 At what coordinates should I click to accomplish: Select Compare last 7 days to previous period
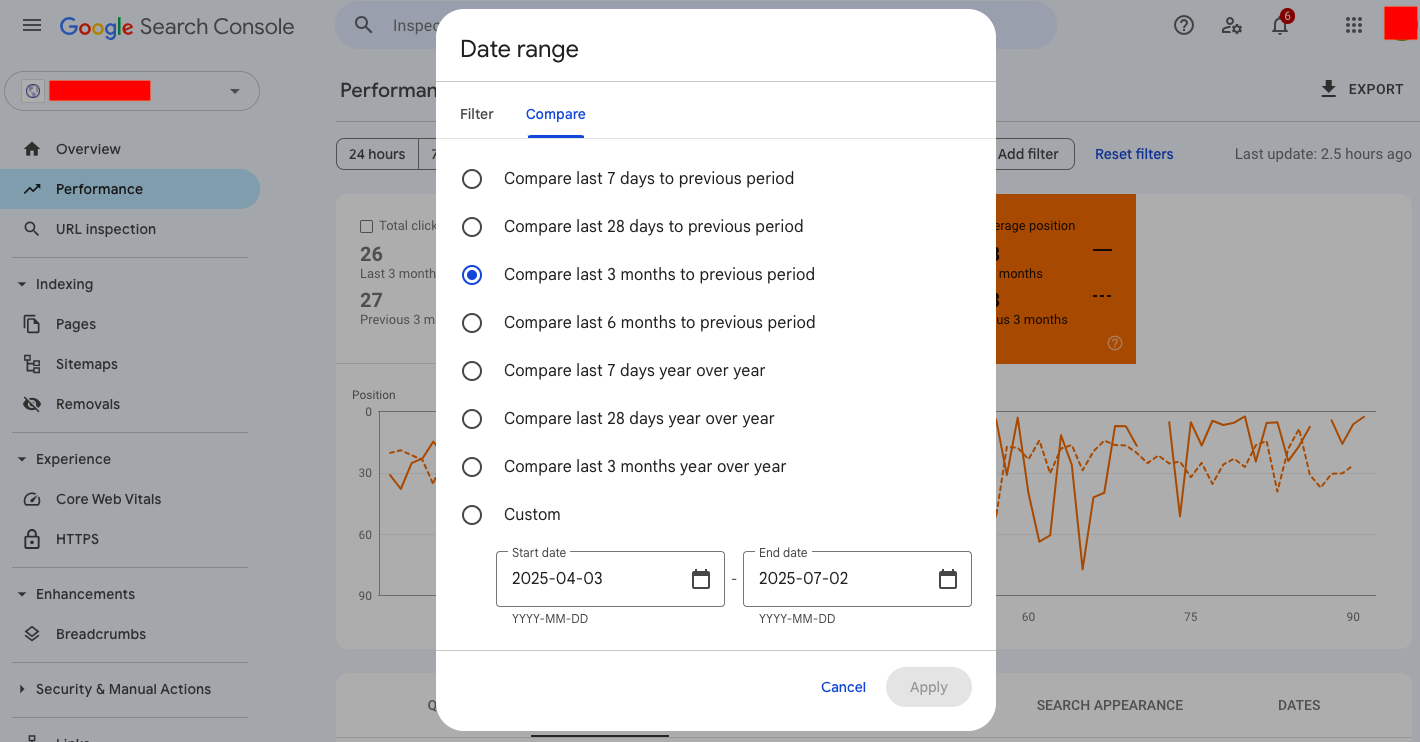click(472, 179)
